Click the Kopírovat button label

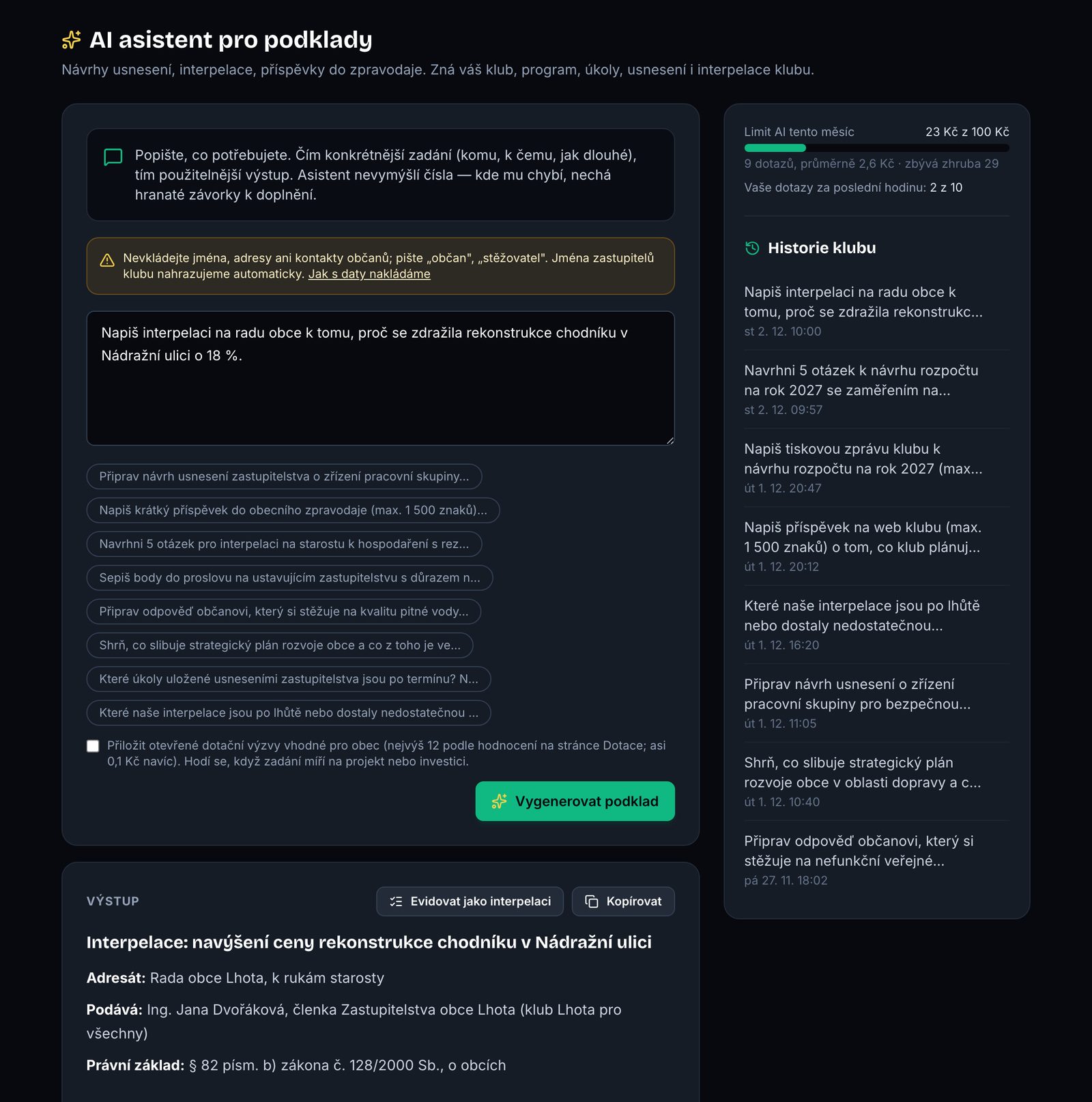pos(634,901)
